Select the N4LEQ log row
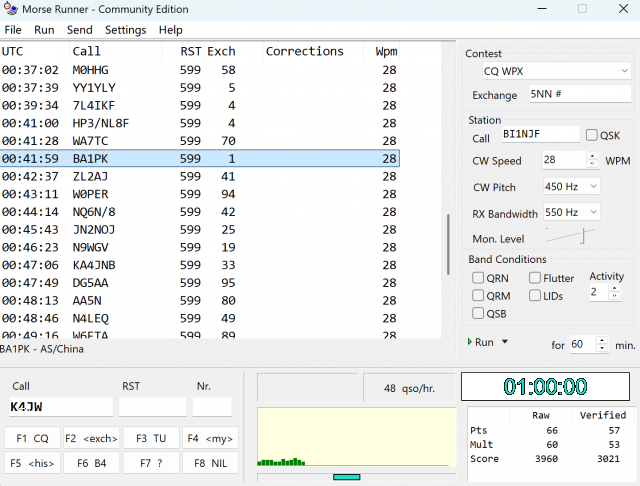 pyautogui.click(x=200, y=318)
